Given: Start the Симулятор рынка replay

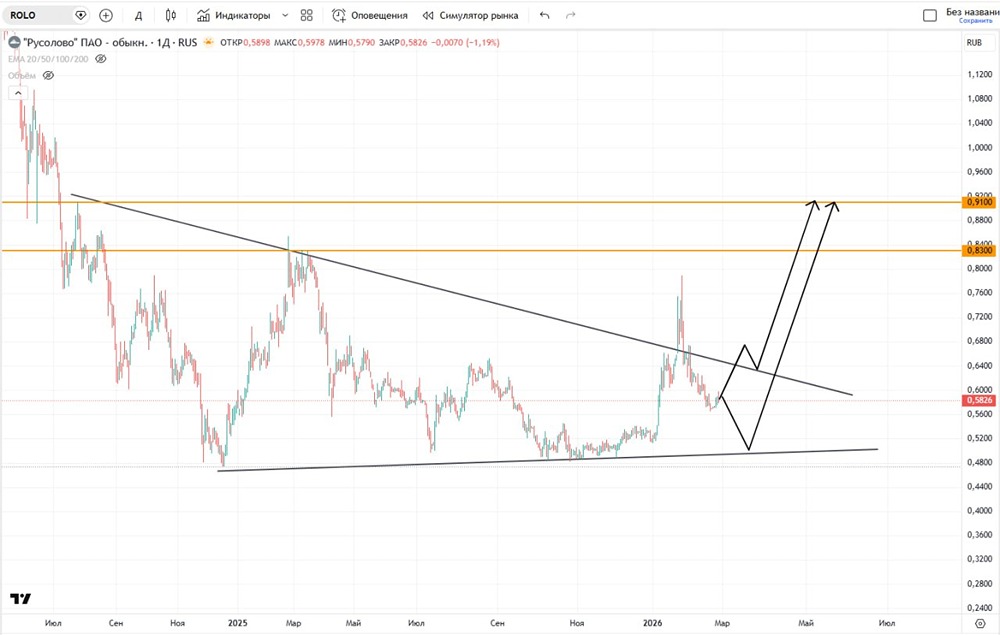Looking at the screenshot, I should 471,15.
